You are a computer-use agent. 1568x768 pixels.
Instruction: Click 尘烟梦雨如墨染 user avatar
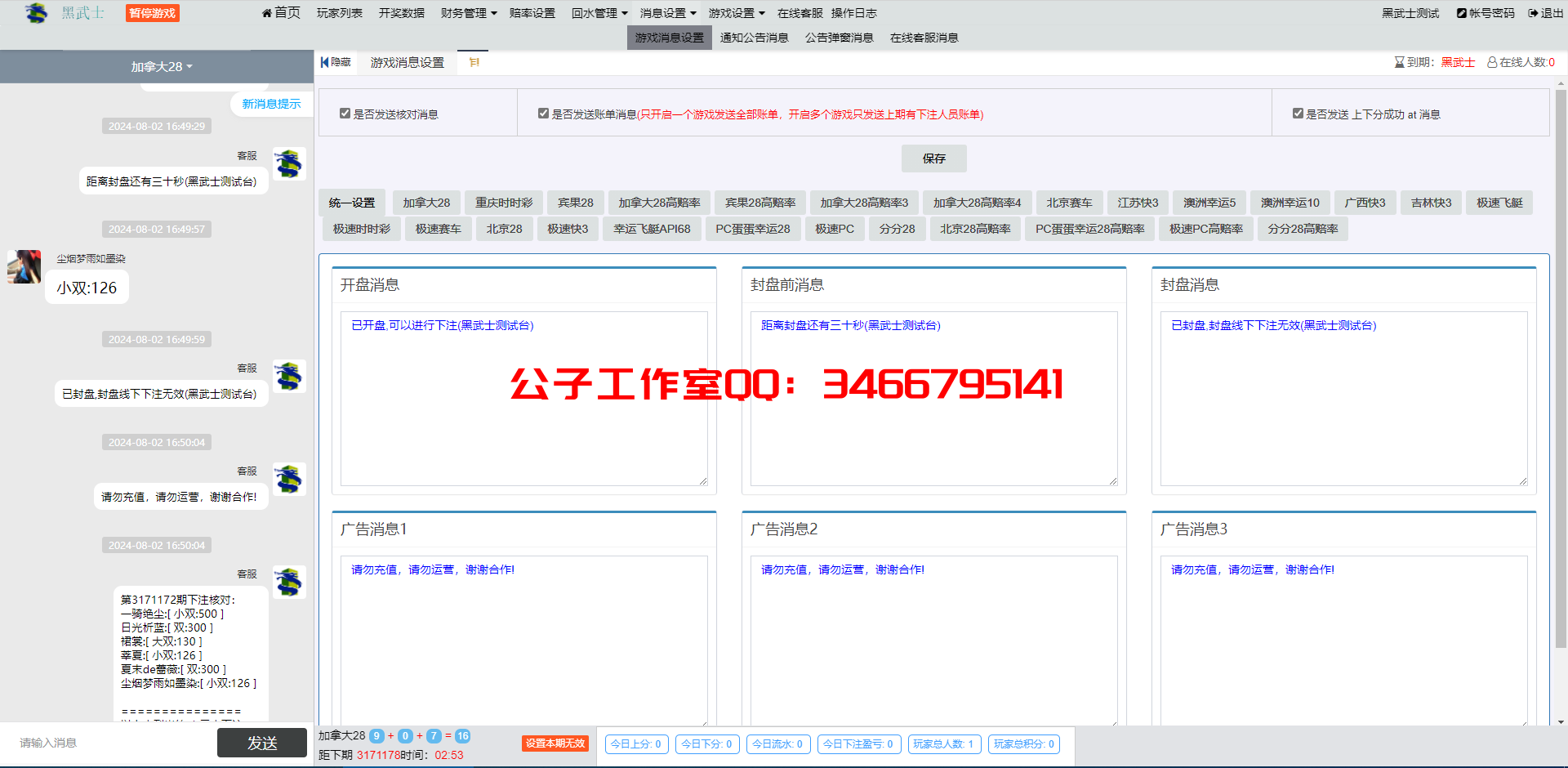(x=24, y=266)
